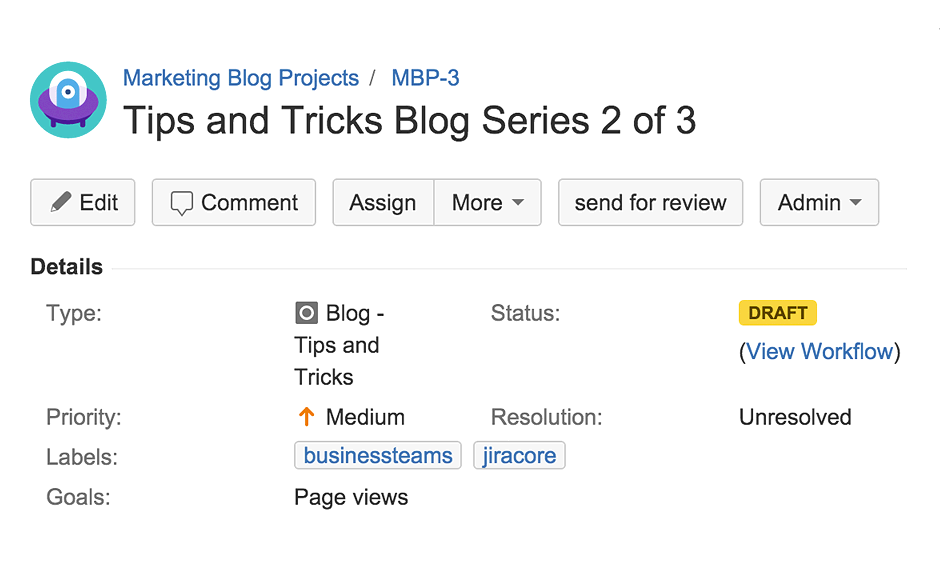Open Marketing Blog Projects breadcrumb link

[x=240, y=78]
